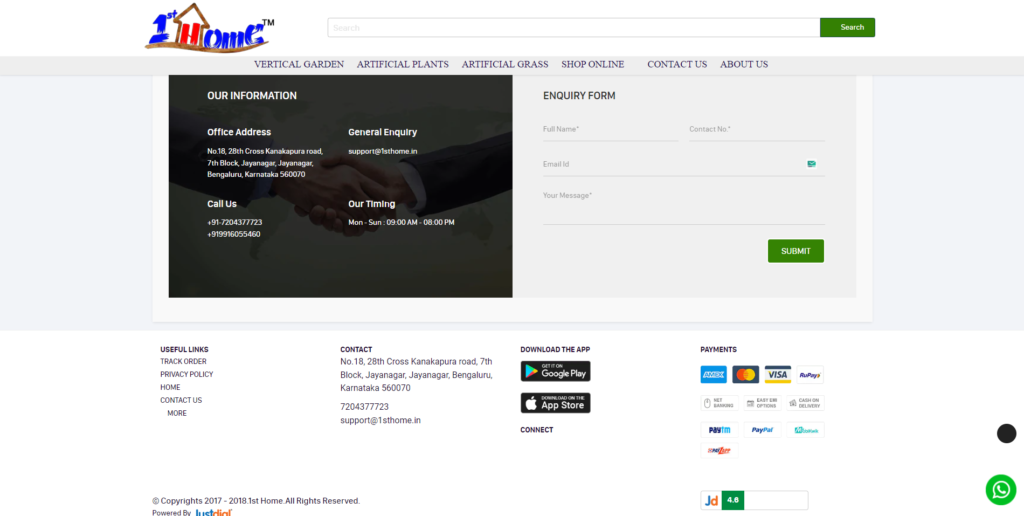Select the Mastercard payment icon
Viewport: 1024px width, 516px height.
[745, 374]
